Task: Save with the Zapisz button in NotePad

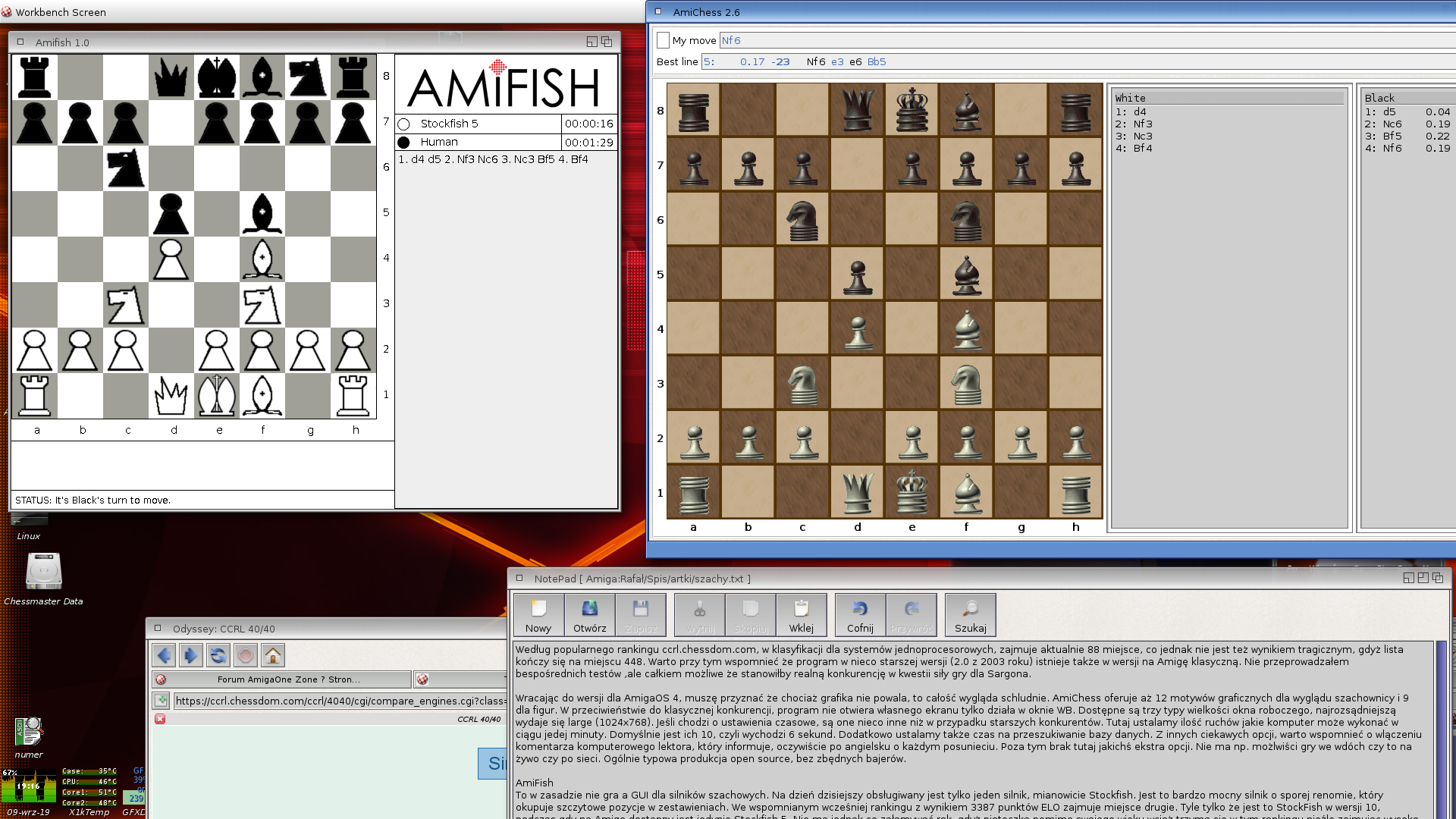Action: pyautogui.click(x=641, y=615)
